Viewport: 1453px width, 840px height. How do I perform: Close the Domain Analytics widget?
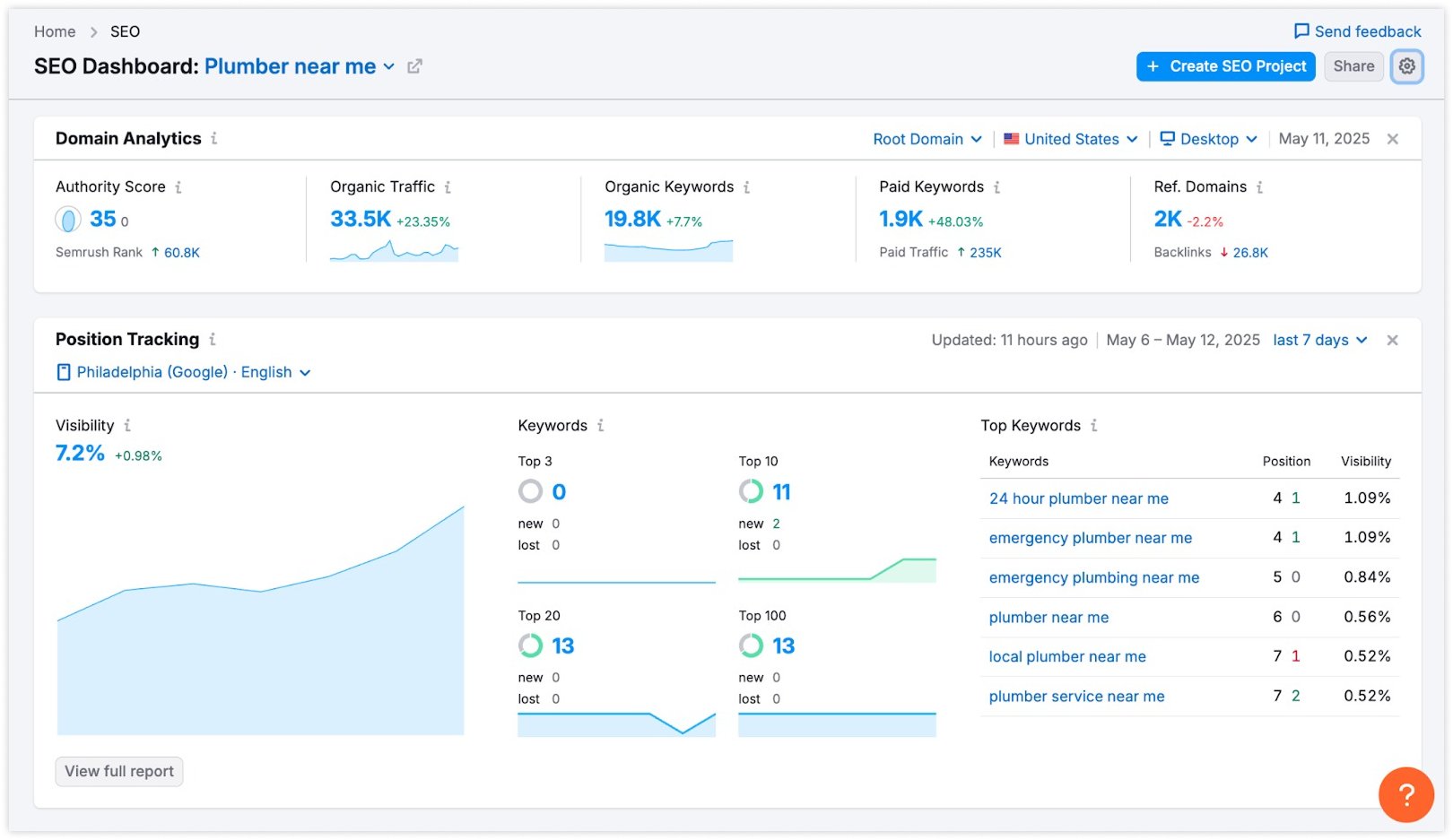coord(1392,139)
